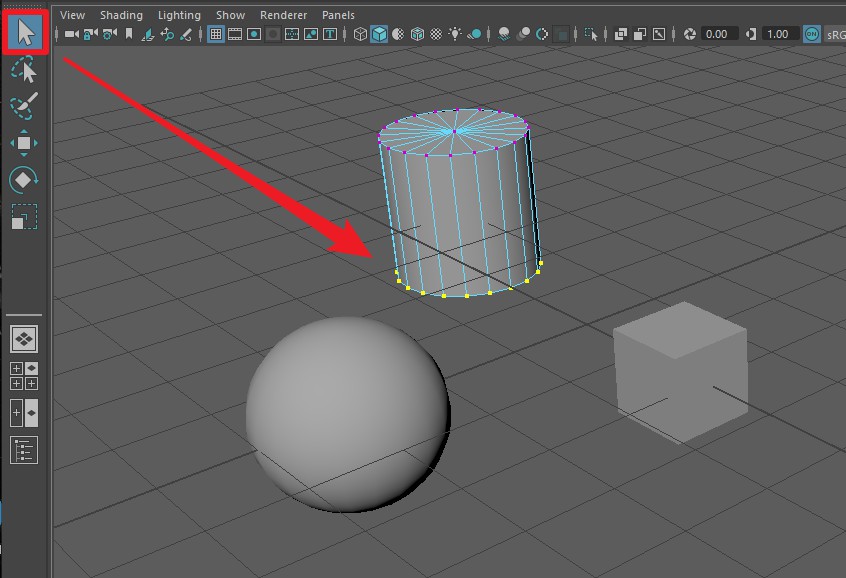Screen dimensions: 846x578
Task: Activate the Select tool arrow
Action: coord(25,32)
